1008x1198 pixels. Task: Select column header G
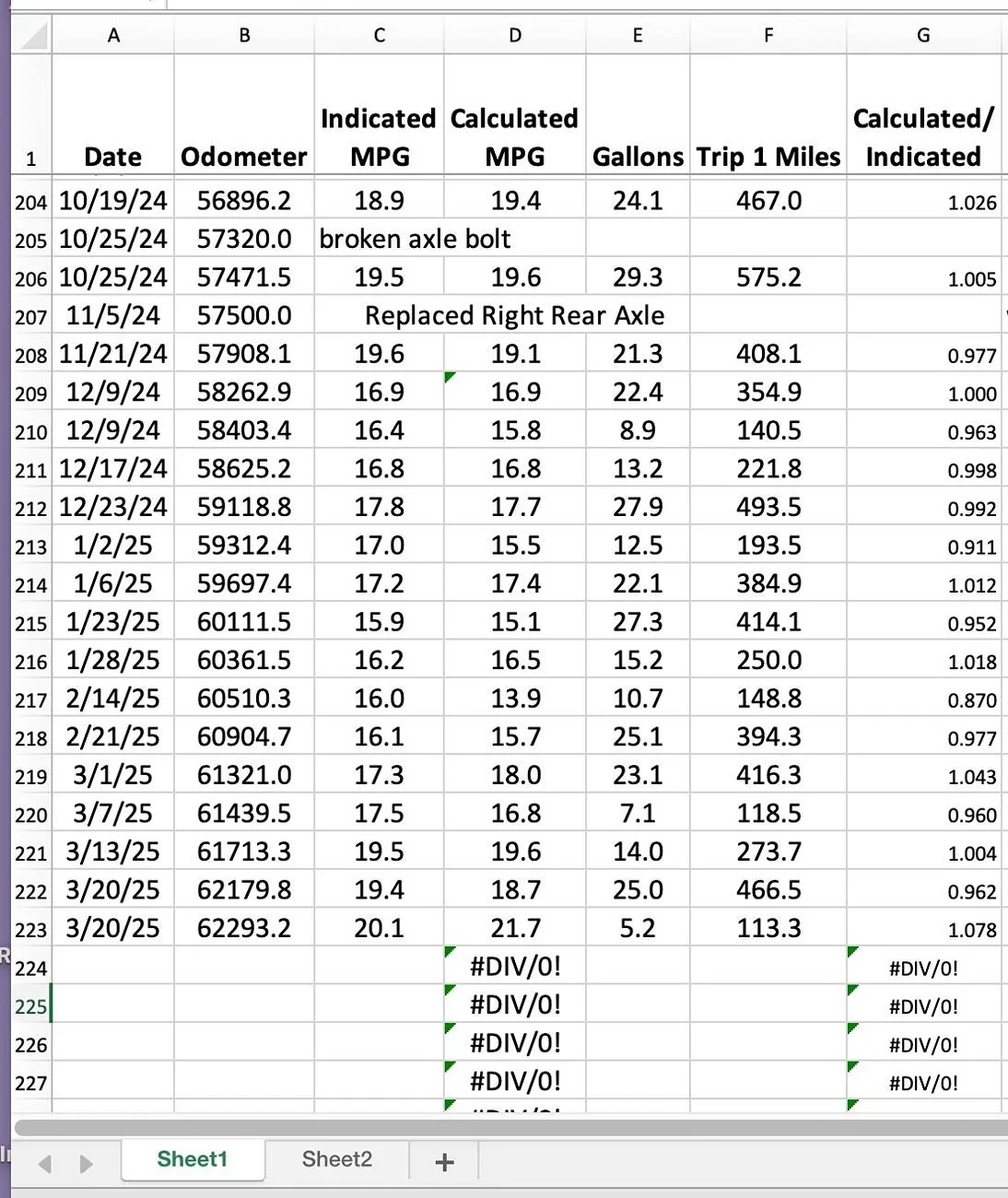pos(922,34)
